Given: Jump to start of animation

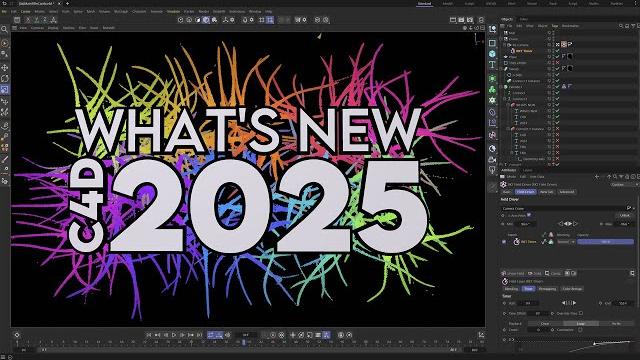Looking at the screenshot, I should (x=149, y=335).
